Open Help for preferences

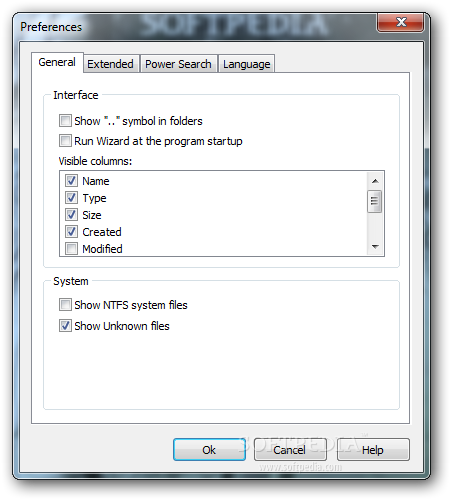373,450
